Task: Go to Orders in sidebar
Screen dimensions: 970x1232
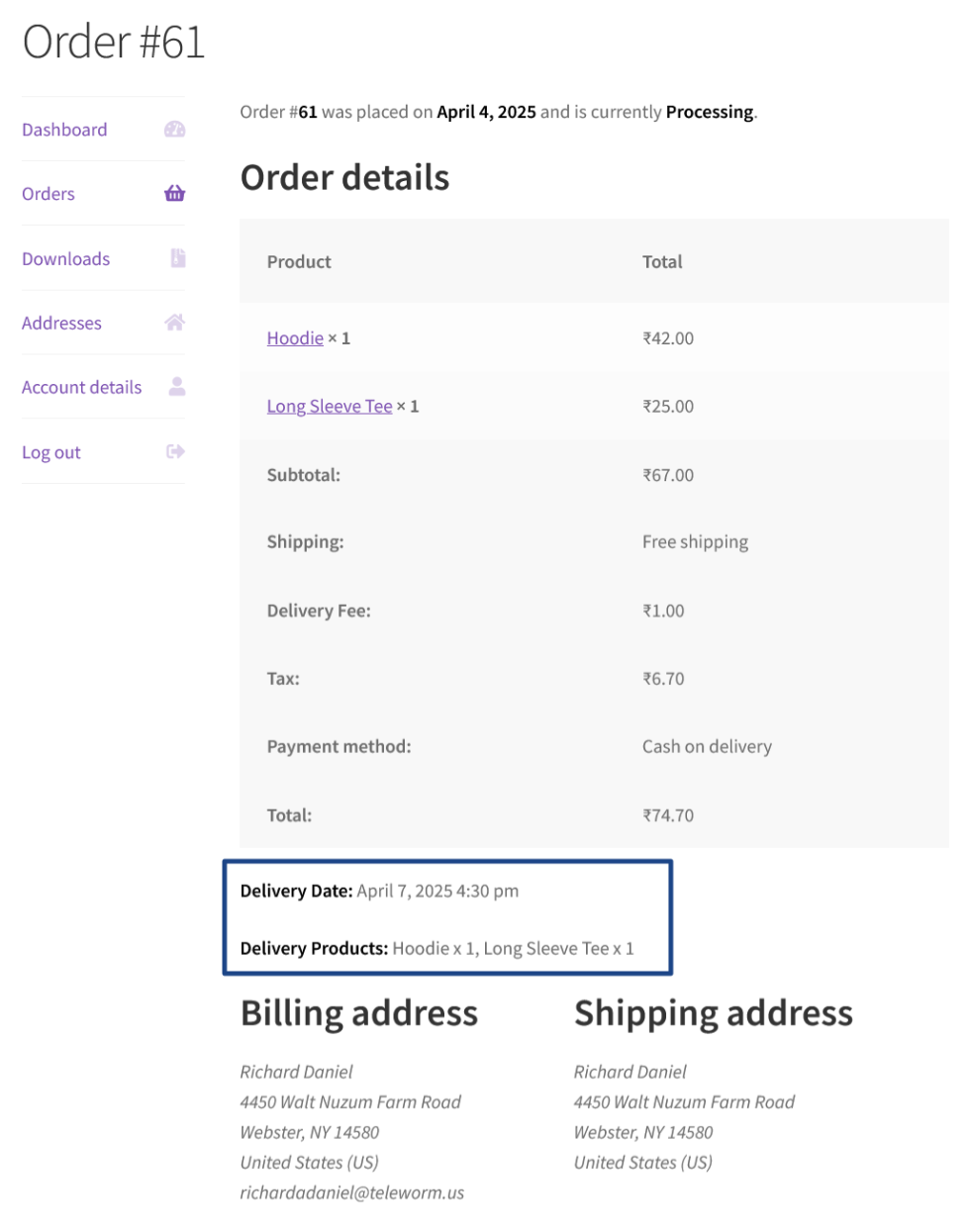Action: [x=48, y=194]
